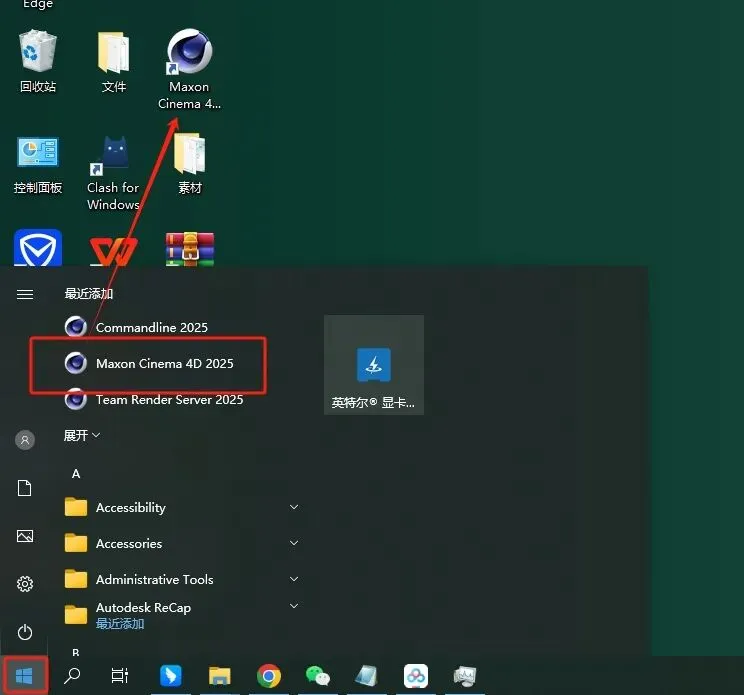744x695 pixels.
Task: Expand the Autodesk ReCap chevron
Action: (x=294, y=606)
